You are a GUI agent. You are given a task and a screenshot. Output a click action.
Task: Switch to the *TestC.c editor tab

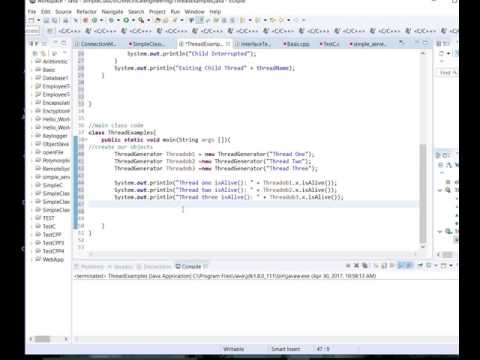pyautogui.click(x=329, y=44)
